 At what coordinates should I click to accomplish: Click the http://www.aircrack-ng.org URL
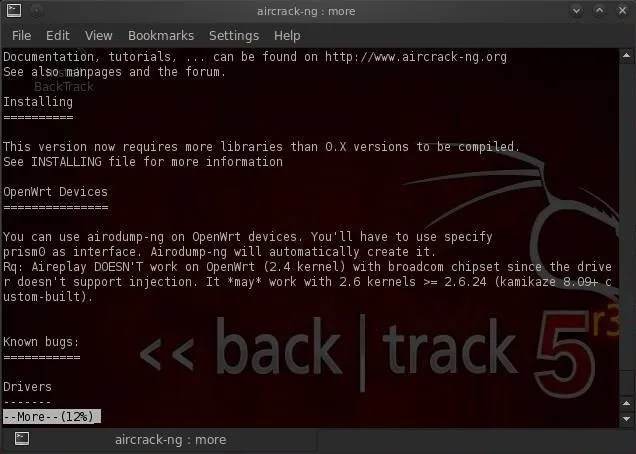[416, 57]
